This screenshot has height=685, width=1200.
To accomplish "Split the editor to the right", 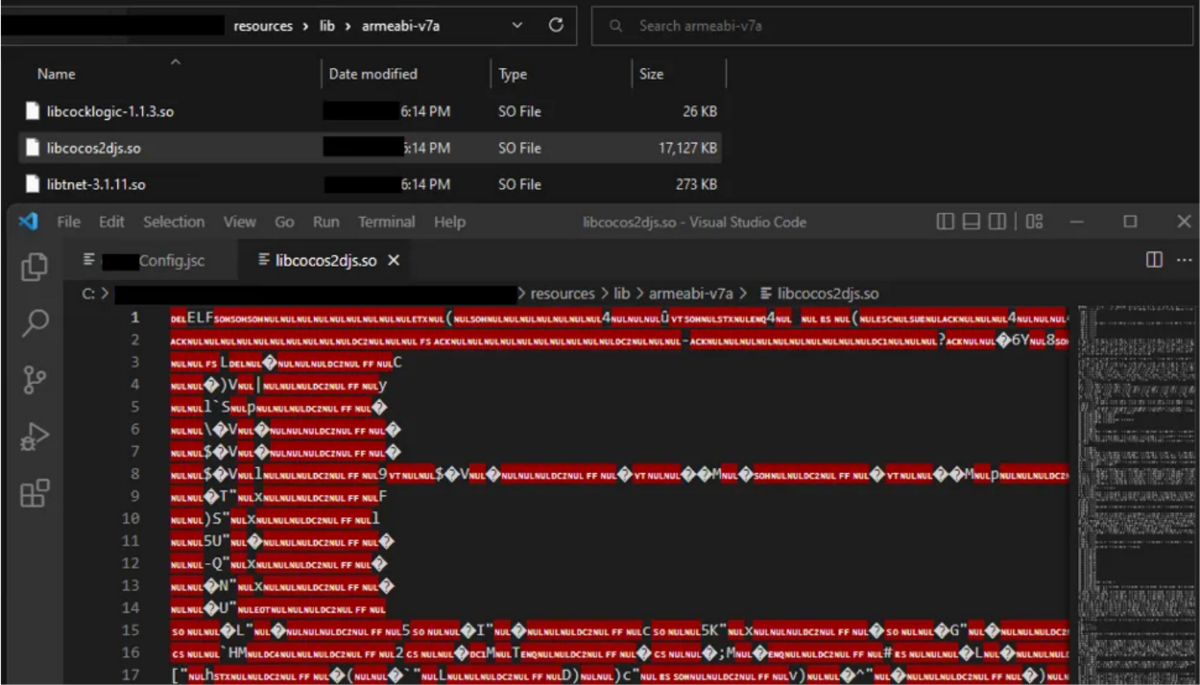I will coord(1154,260).
